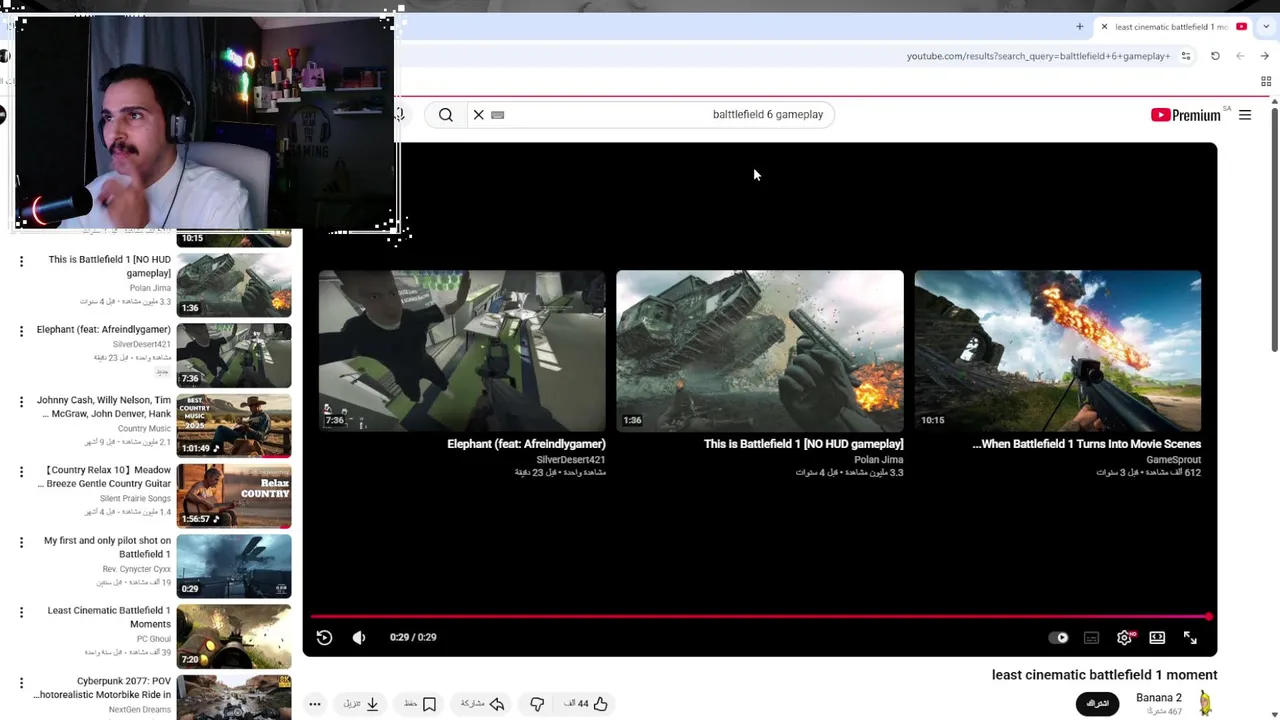This screenshot has width=1280, height=720.
Task: Reload the page
Action: (x=1215, y=56)
